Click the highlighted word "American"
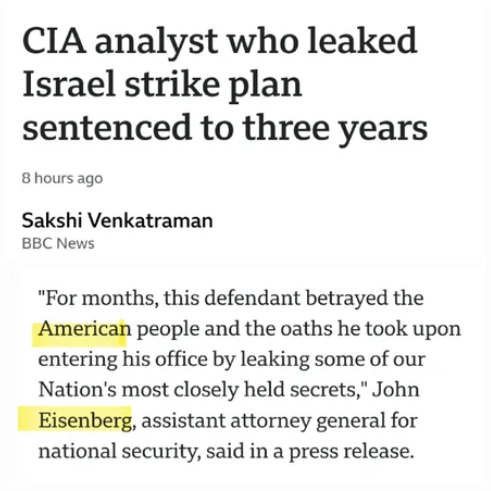 [x=85, y=329]
